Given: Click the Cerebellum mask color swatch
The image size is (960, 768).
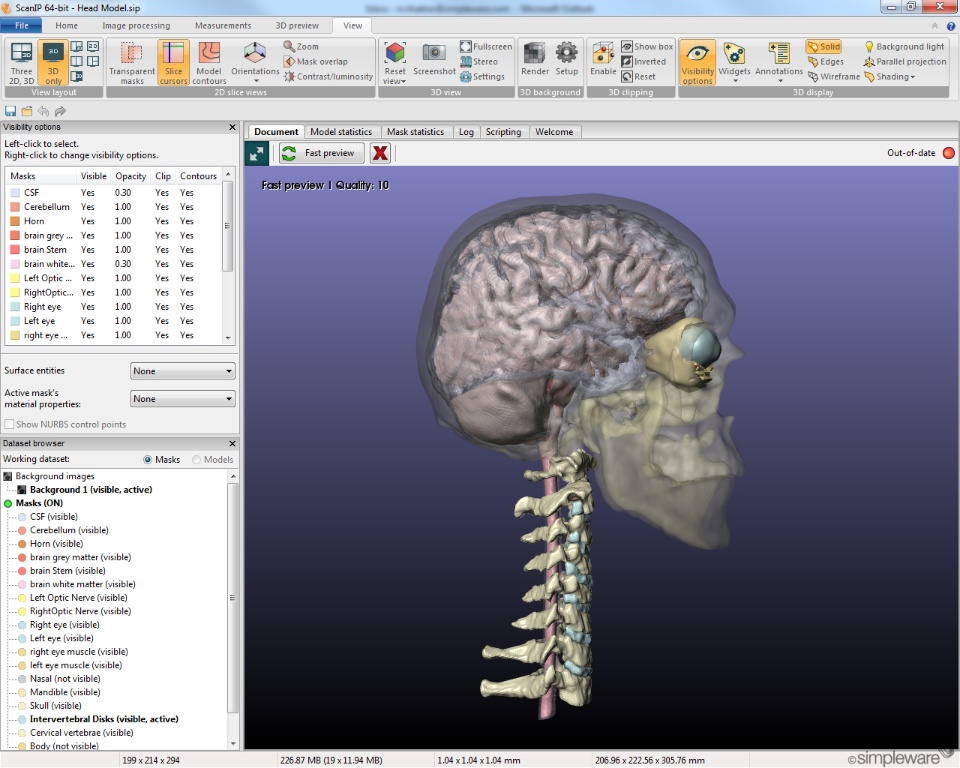Looking at the screenshot, I should 15,207.
